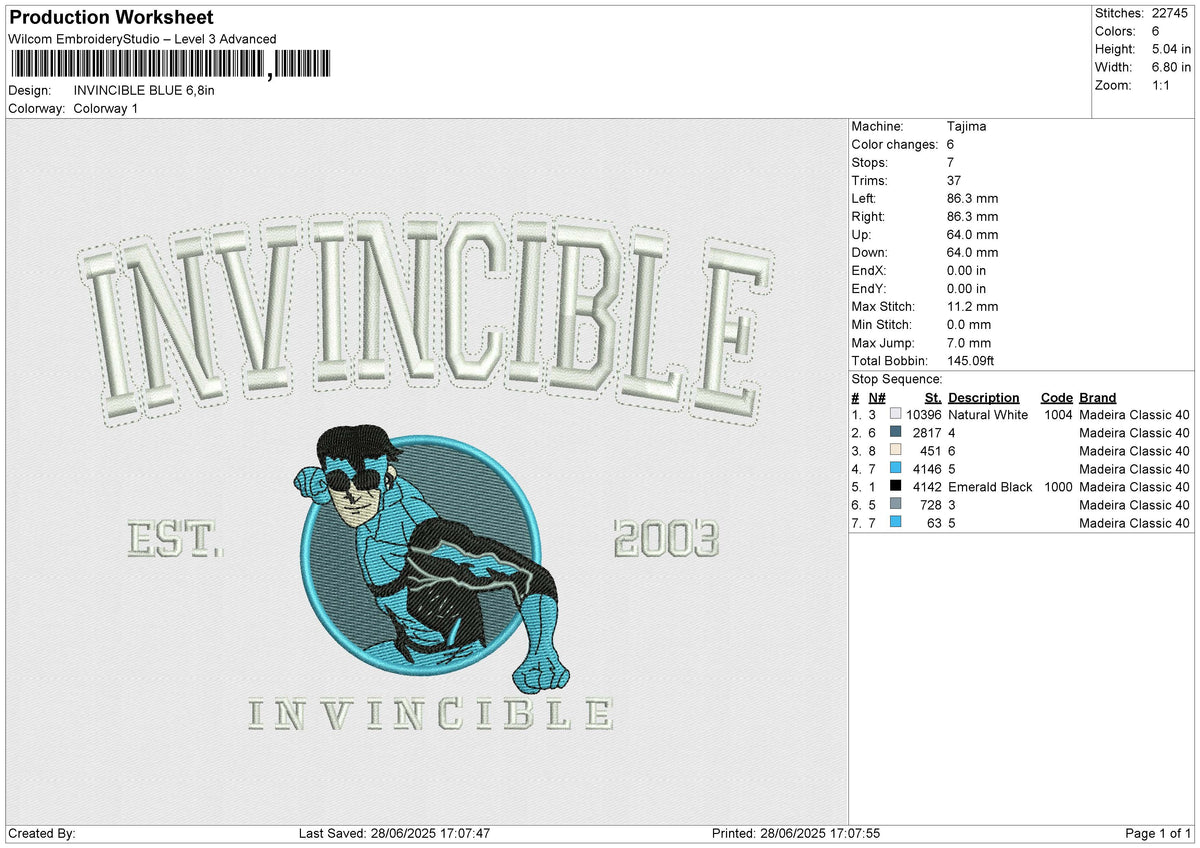
Task: Click the 'Brand' column header
Action: coord(1098,397)
